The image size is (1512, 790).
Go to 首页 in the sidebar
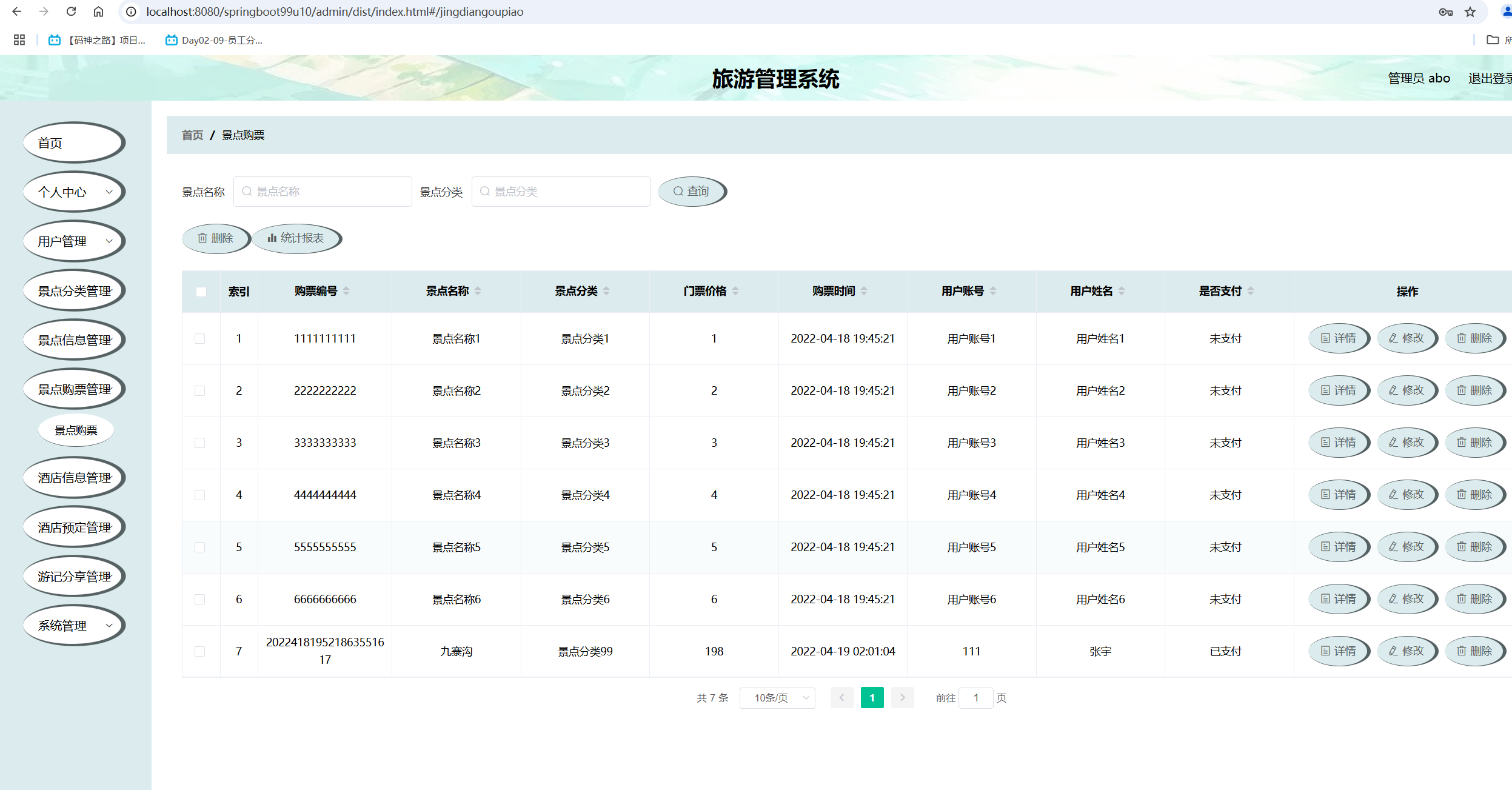(x=73, y=143)
